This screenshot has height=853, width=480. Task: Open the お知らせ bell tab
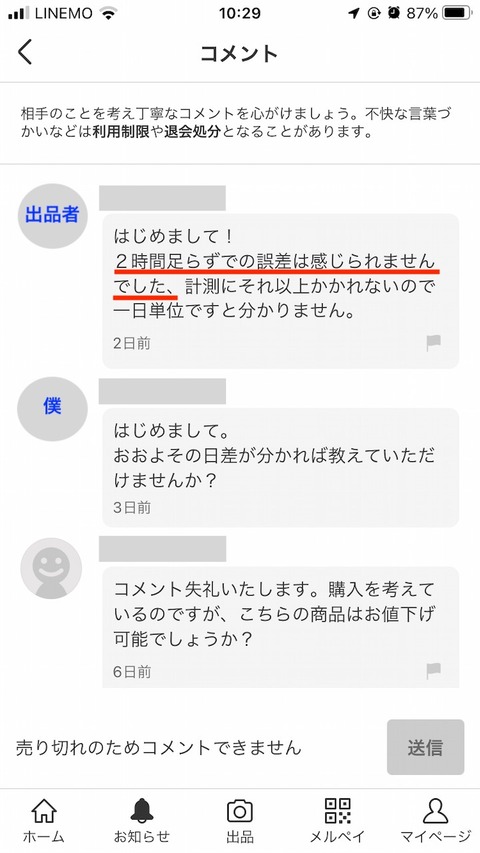141,820
